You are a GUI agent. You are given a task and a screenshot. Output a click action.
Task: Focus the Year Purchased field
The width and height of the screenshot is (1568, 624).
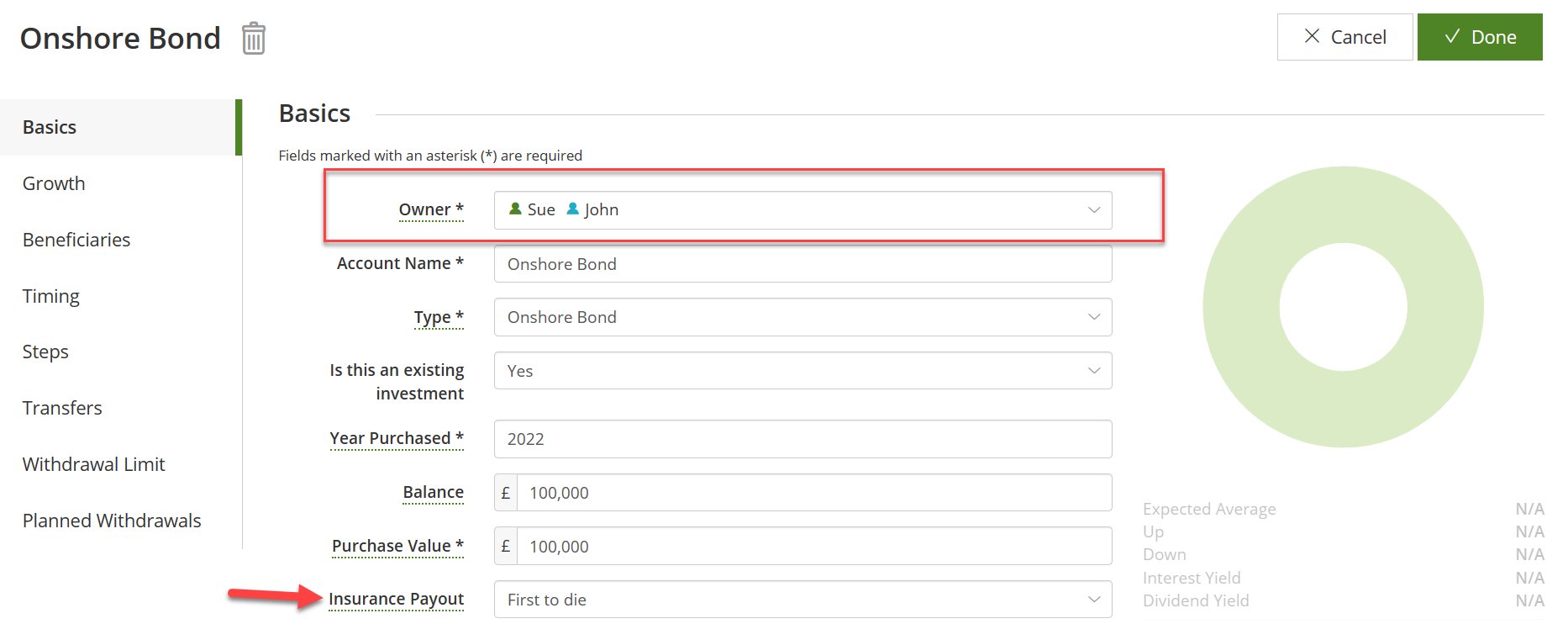pos(802,439)
